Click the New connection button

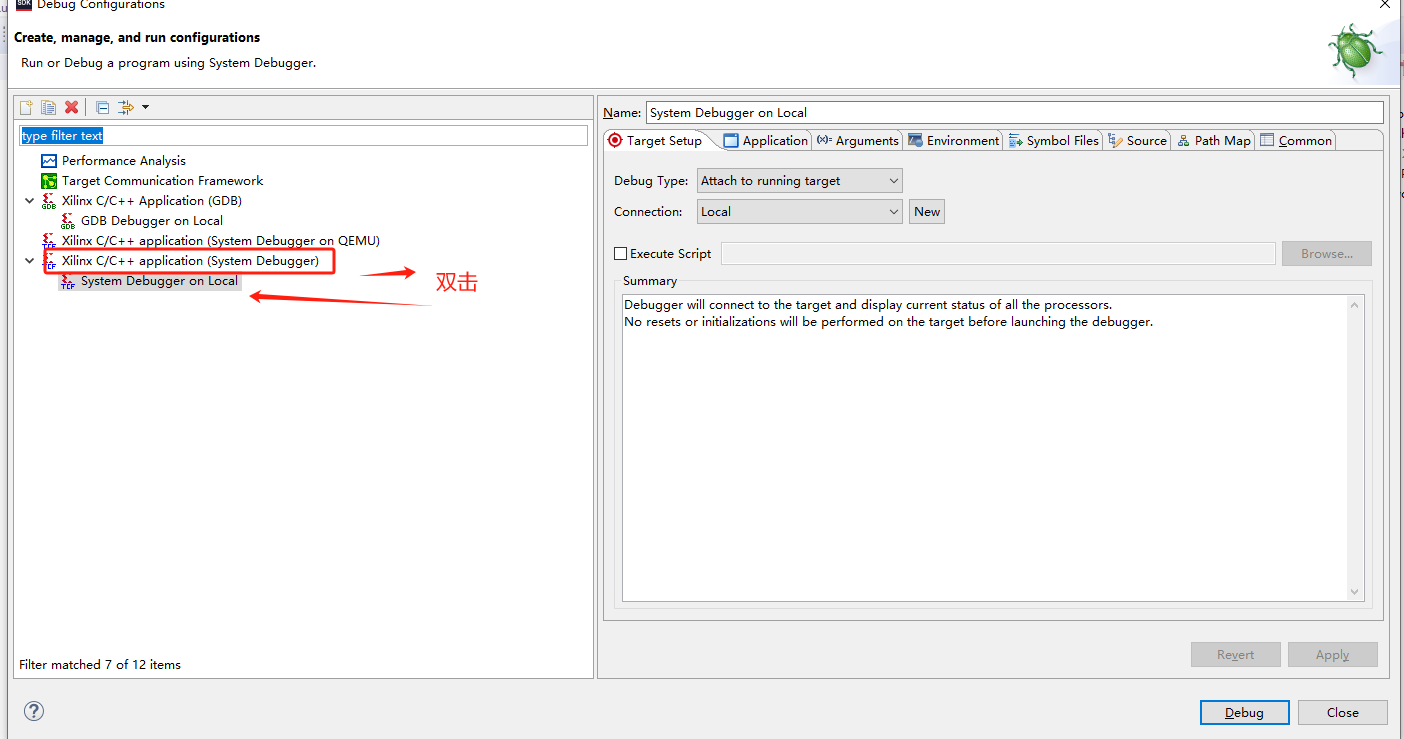pos(927,212)
